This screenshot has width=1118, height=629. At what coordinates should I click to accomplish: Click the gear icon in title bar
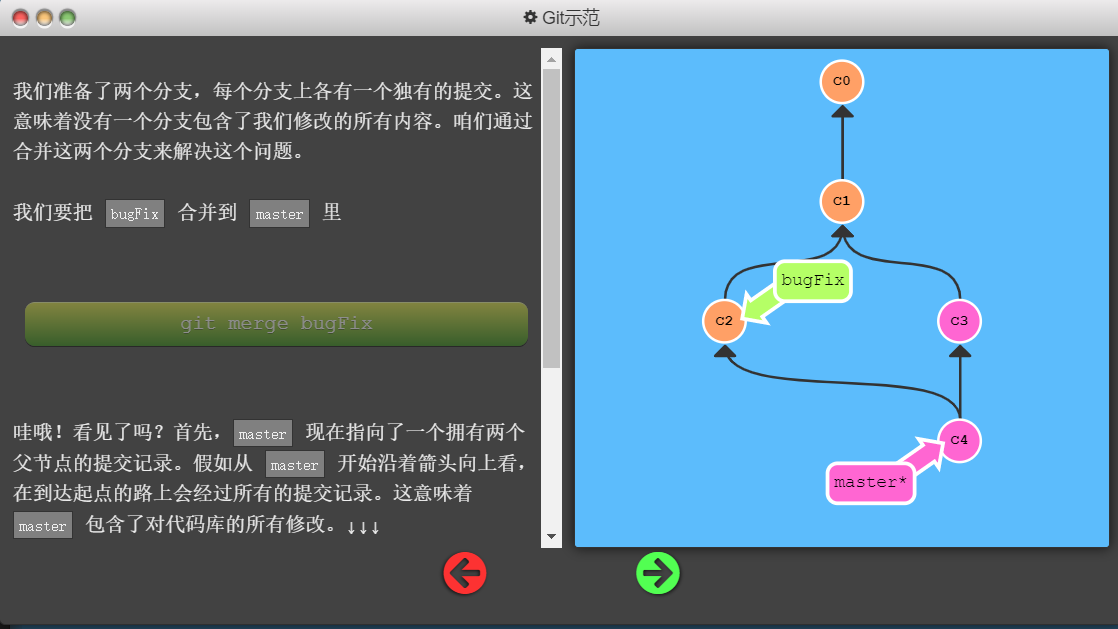[530, 17]
